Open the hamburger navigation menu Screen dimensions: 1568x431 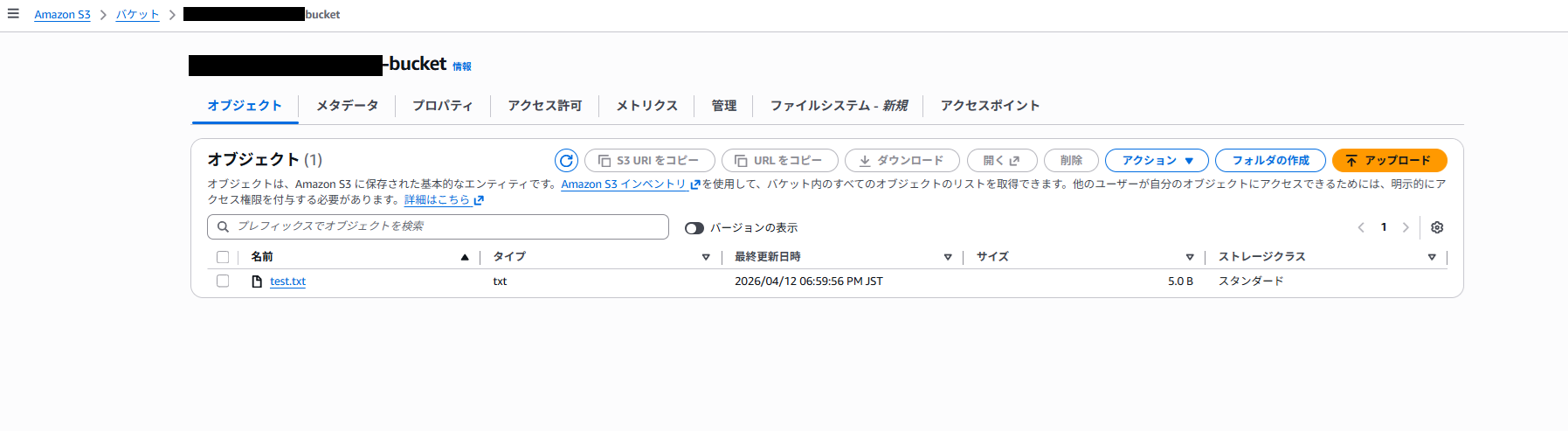13,14
